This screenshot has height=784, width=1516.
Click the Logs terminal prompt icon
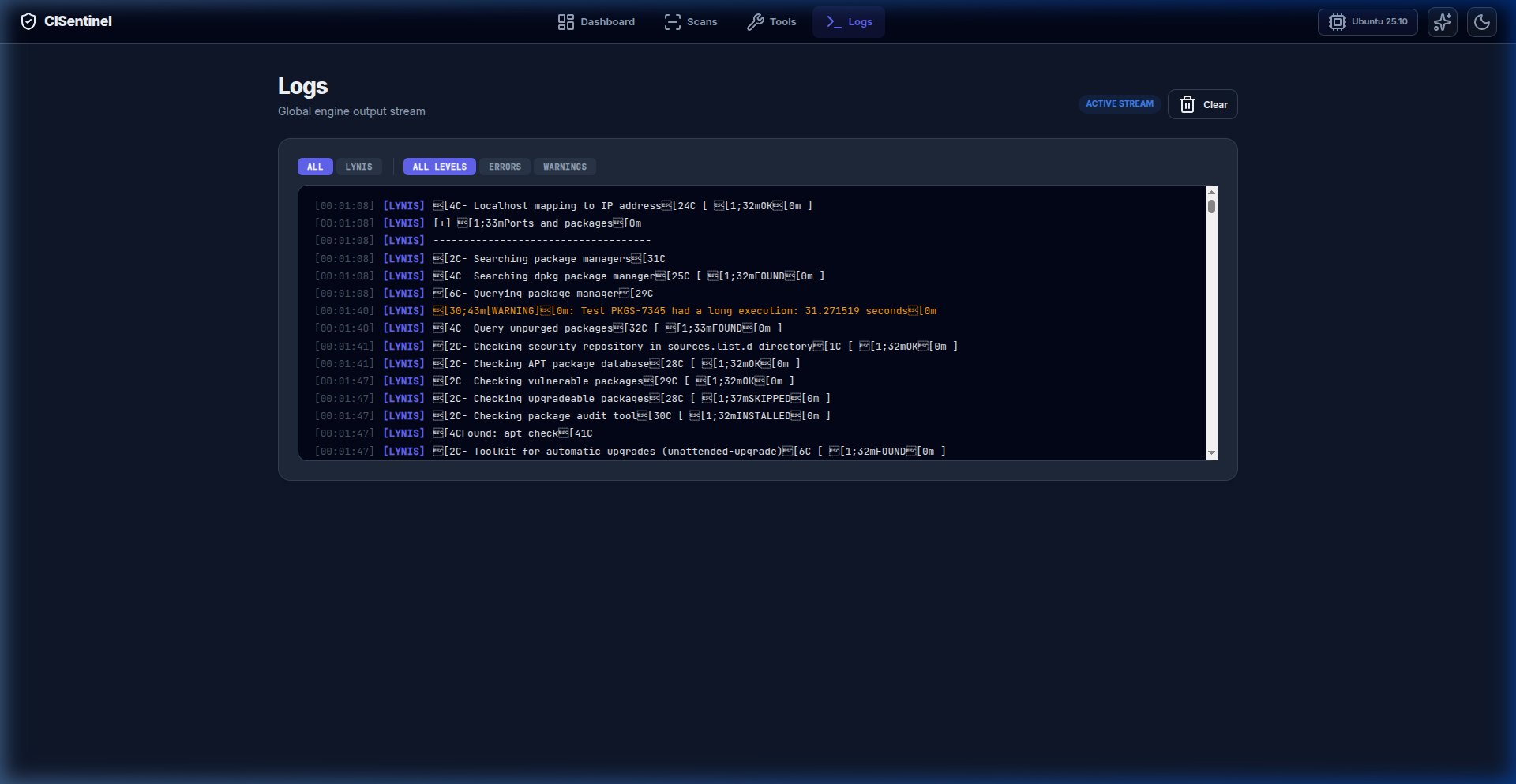(834, 22)
